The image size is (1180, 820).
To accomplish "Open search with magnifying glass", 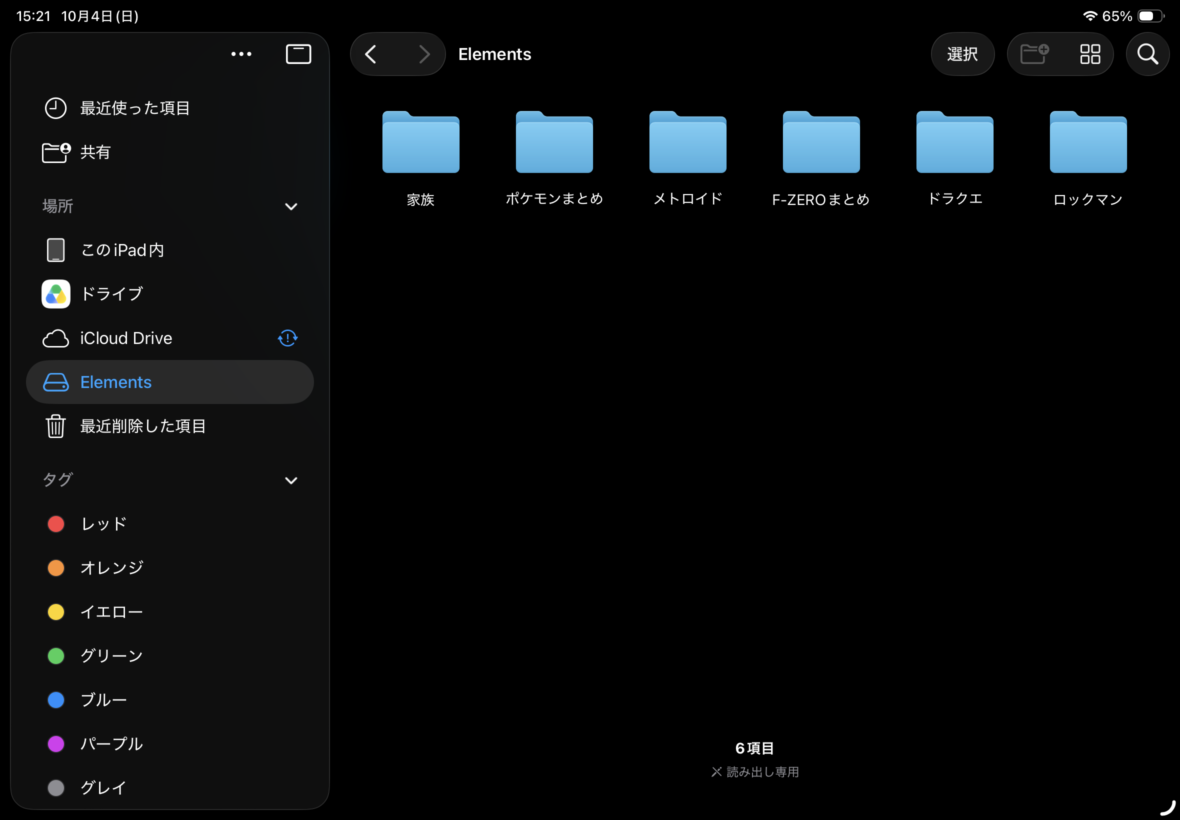I will click(x=1148, y=54).
